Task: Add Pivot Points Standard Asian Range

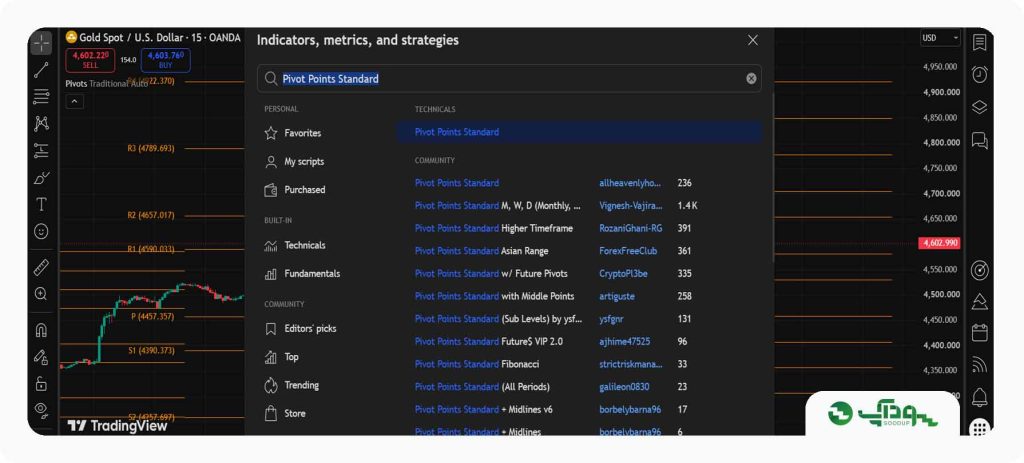Action: click(x=579, y=251)
